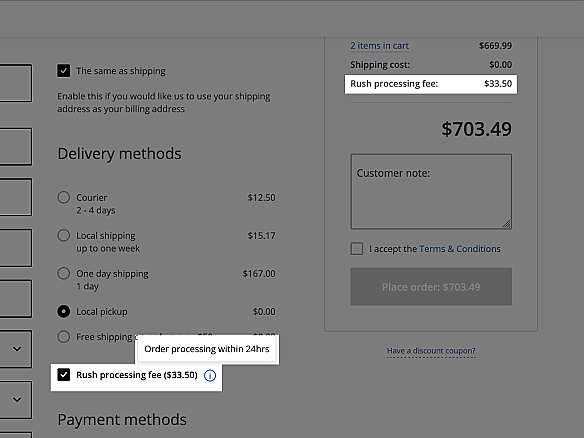Click the 'Delivery methods' heading
The height and width of the screenshot is (438, 584).
point(119,154)
